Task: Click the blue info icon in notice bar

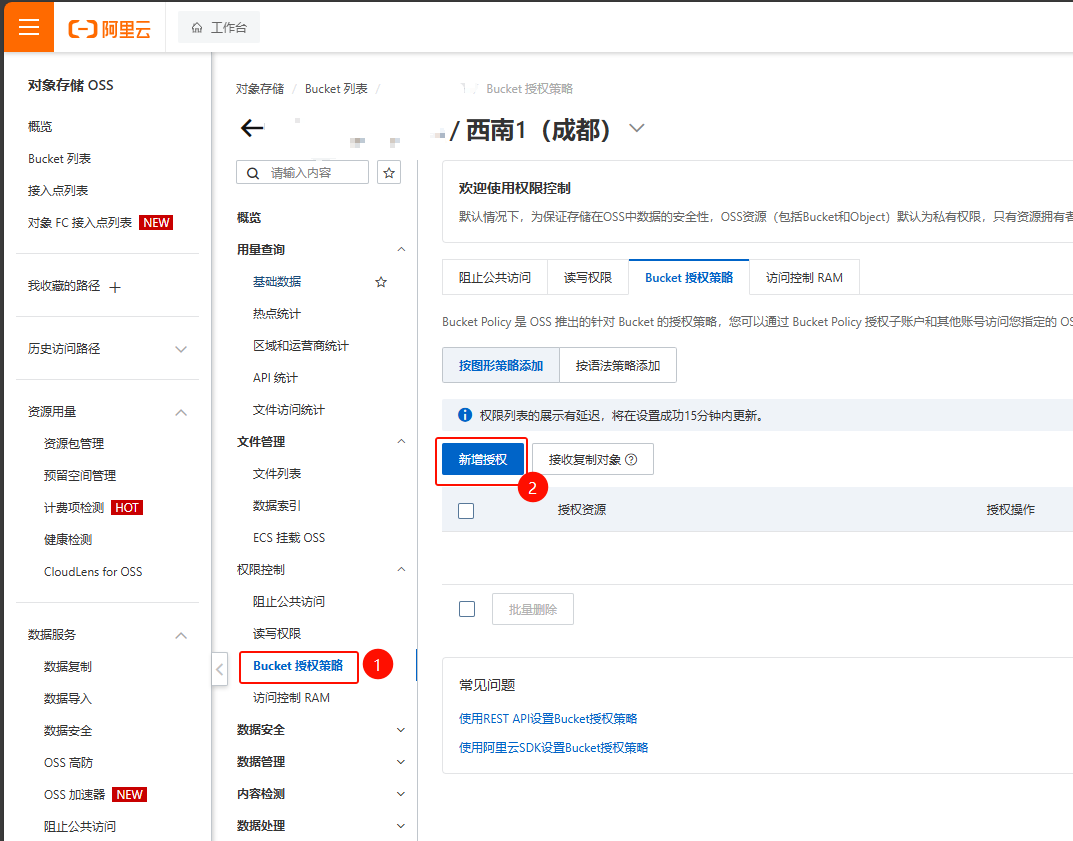Action: 465,415
